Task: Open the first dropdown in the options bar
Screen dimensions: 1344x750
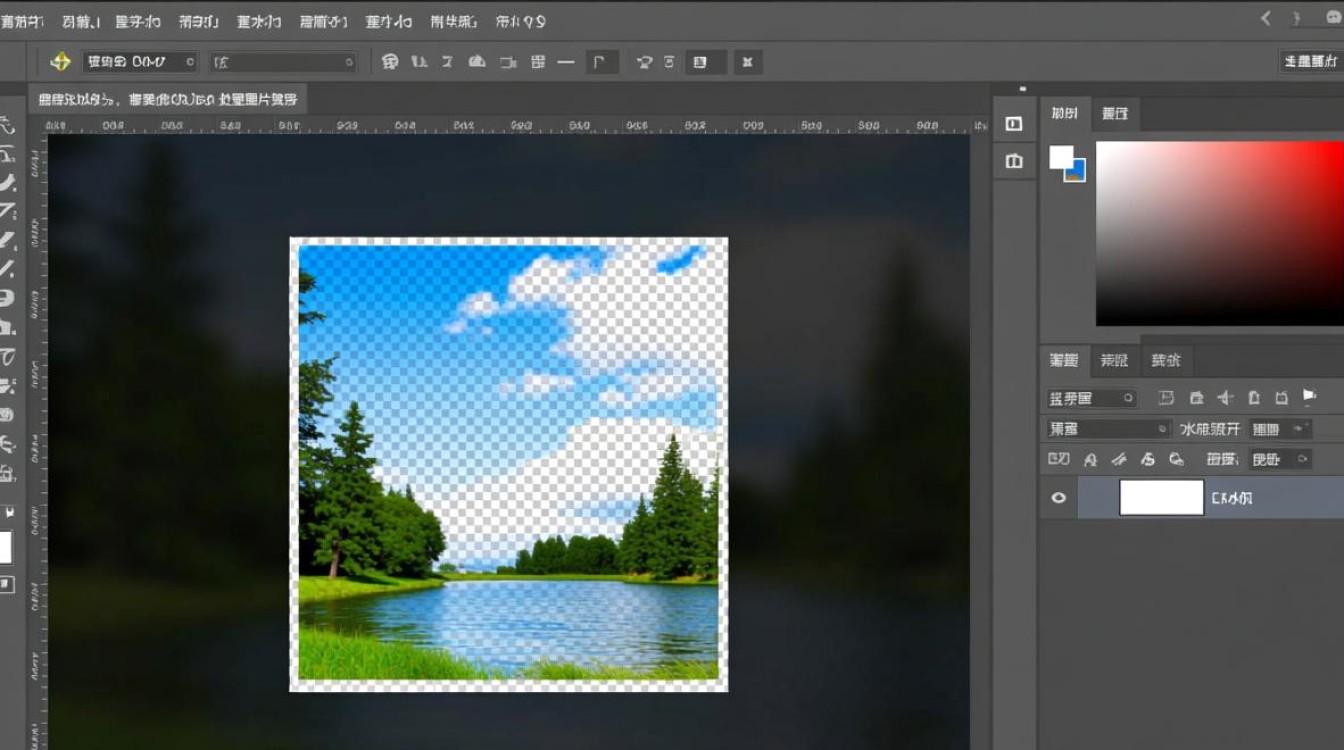Action: (x=140, y=62)
